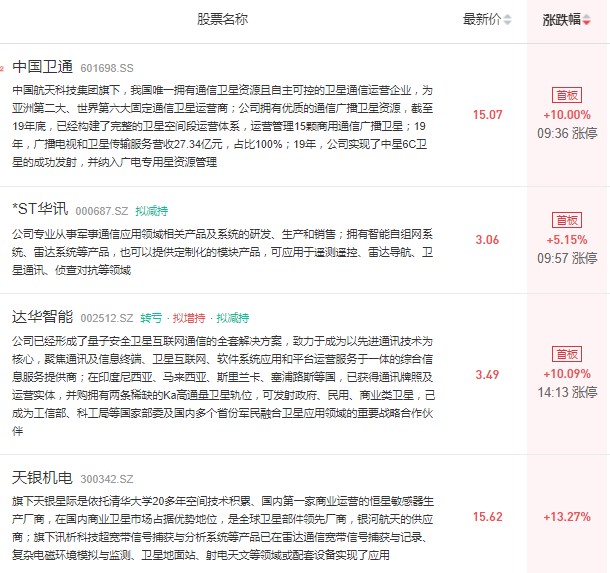Sort by 涨跌幅 using its sort arrows

(x=587, y=19)
